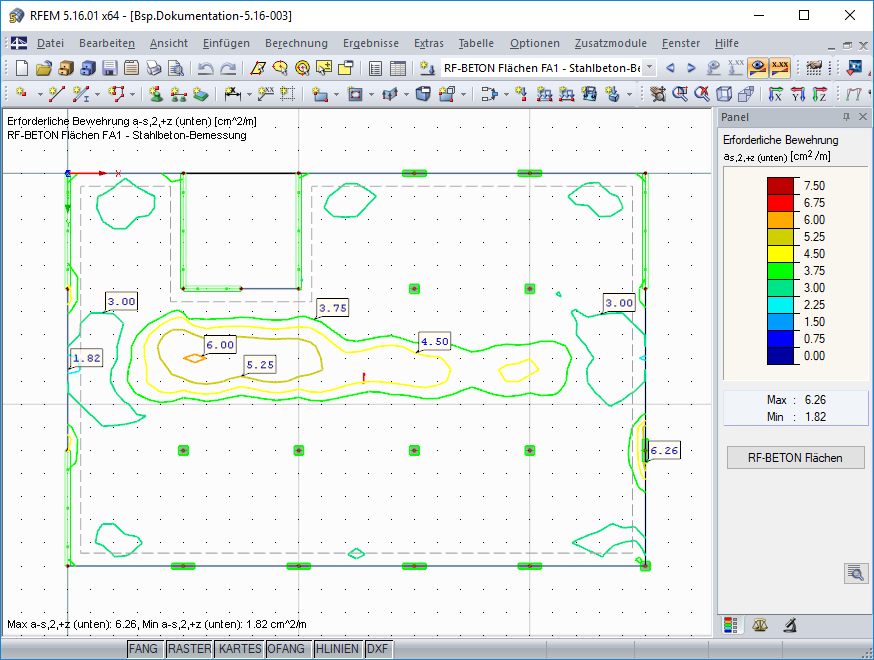The width and height of the screenshot is (874, 660).
Task: Expand polyline tool dropdown arrow
Action: pos(132,94)
